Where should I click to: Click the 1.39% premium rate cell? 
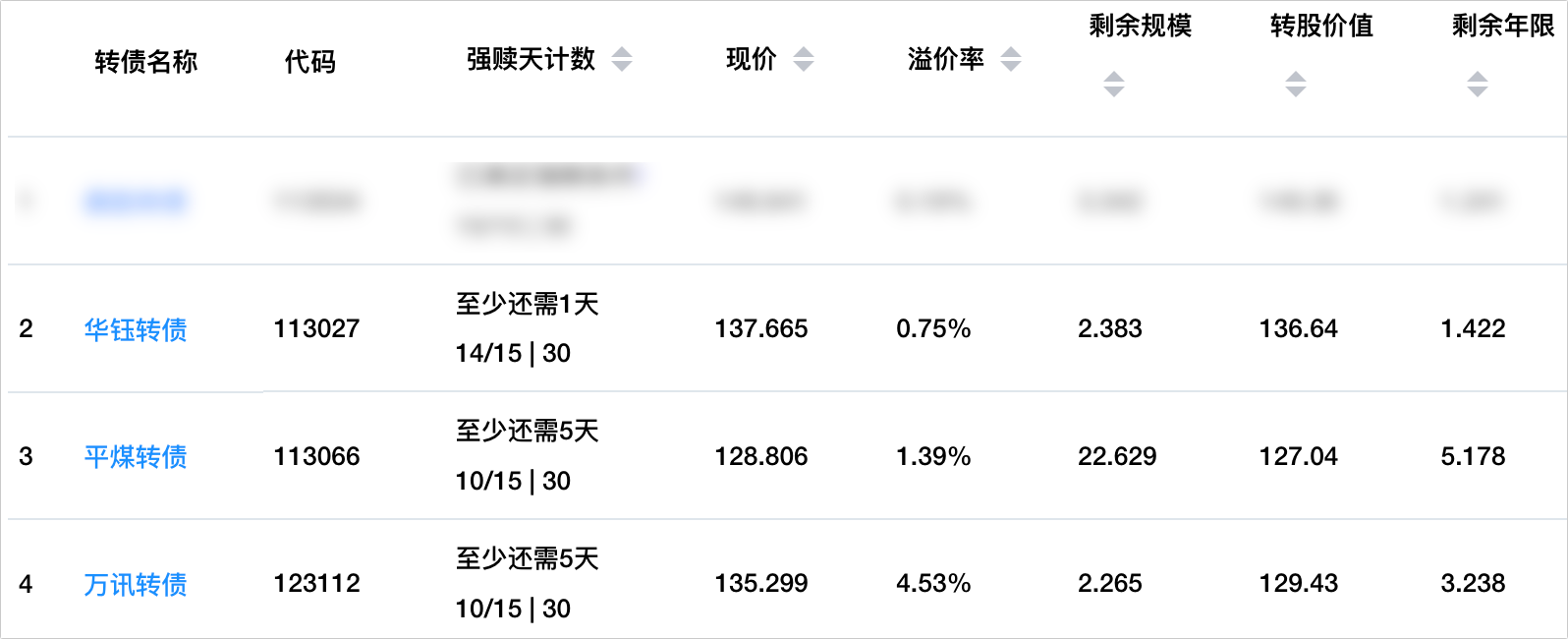[x=933, y=457]
